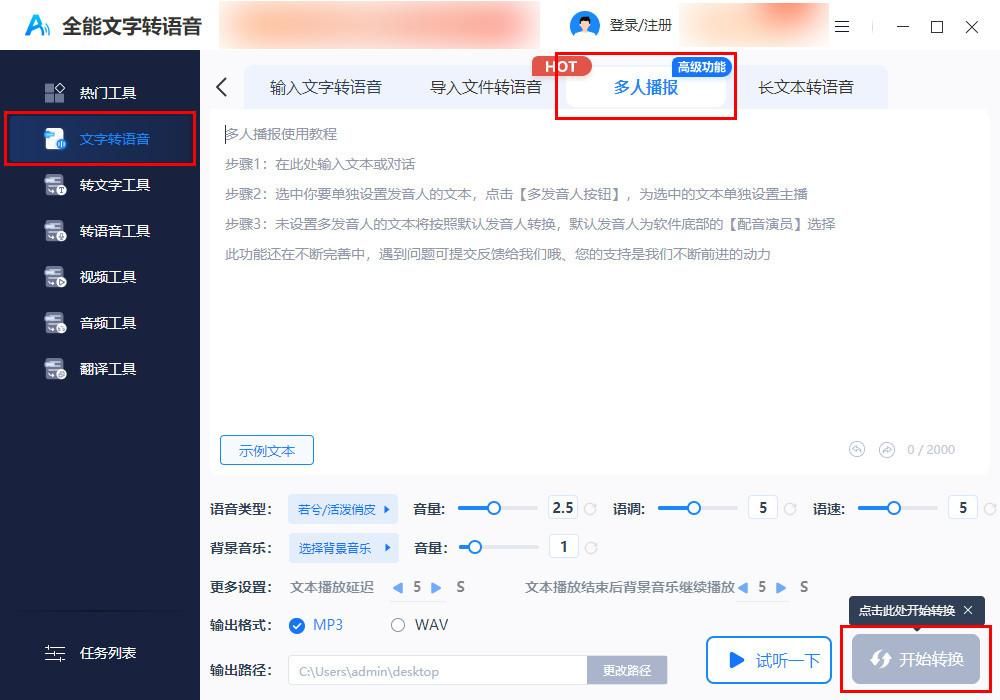
Task: Click in the multi-speaker text input area
Action: click(598, 274)
